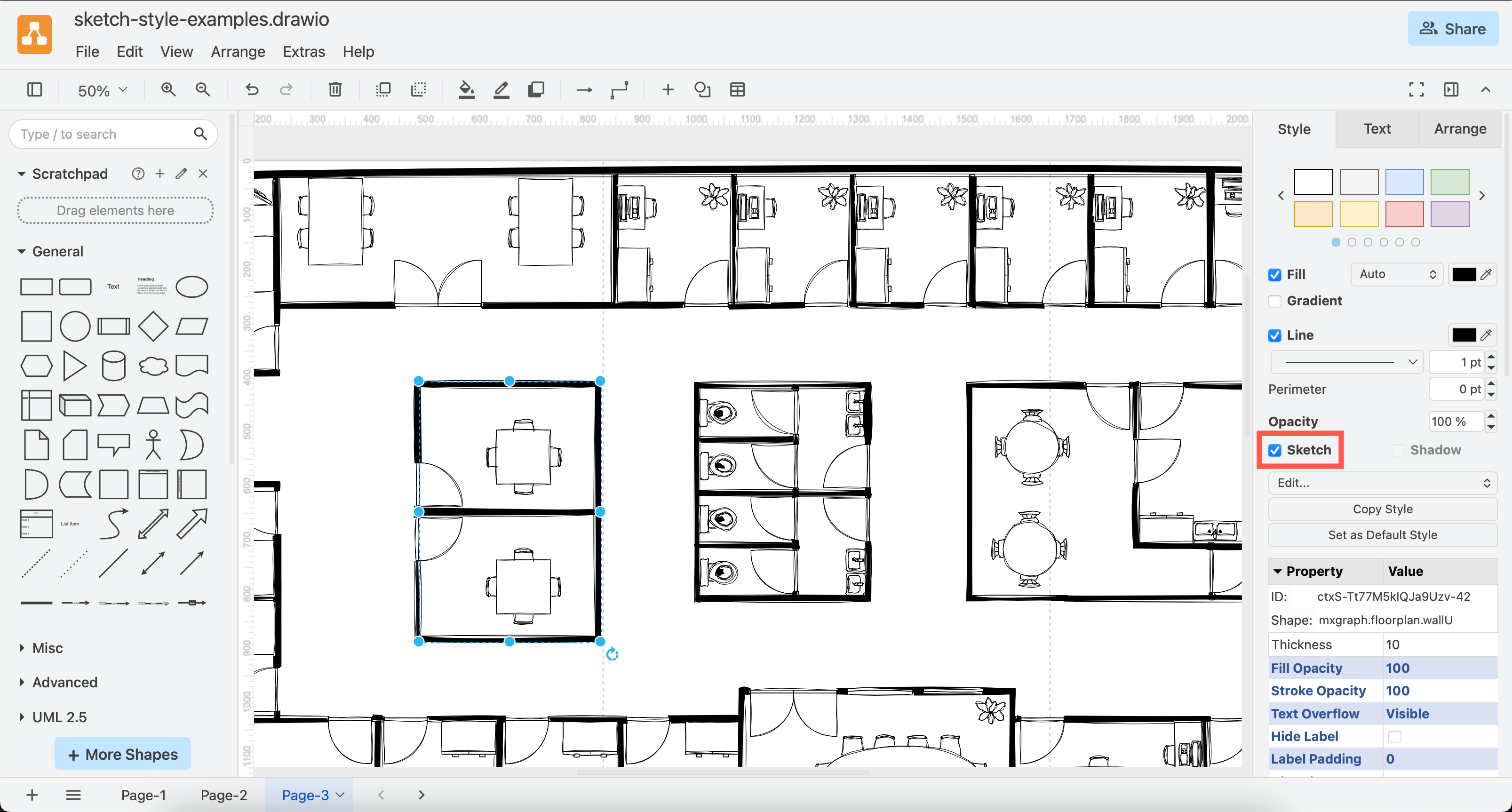Click the Shadow toolbar icon
This screenshot has height=812, width=1512.
point(536,89)
